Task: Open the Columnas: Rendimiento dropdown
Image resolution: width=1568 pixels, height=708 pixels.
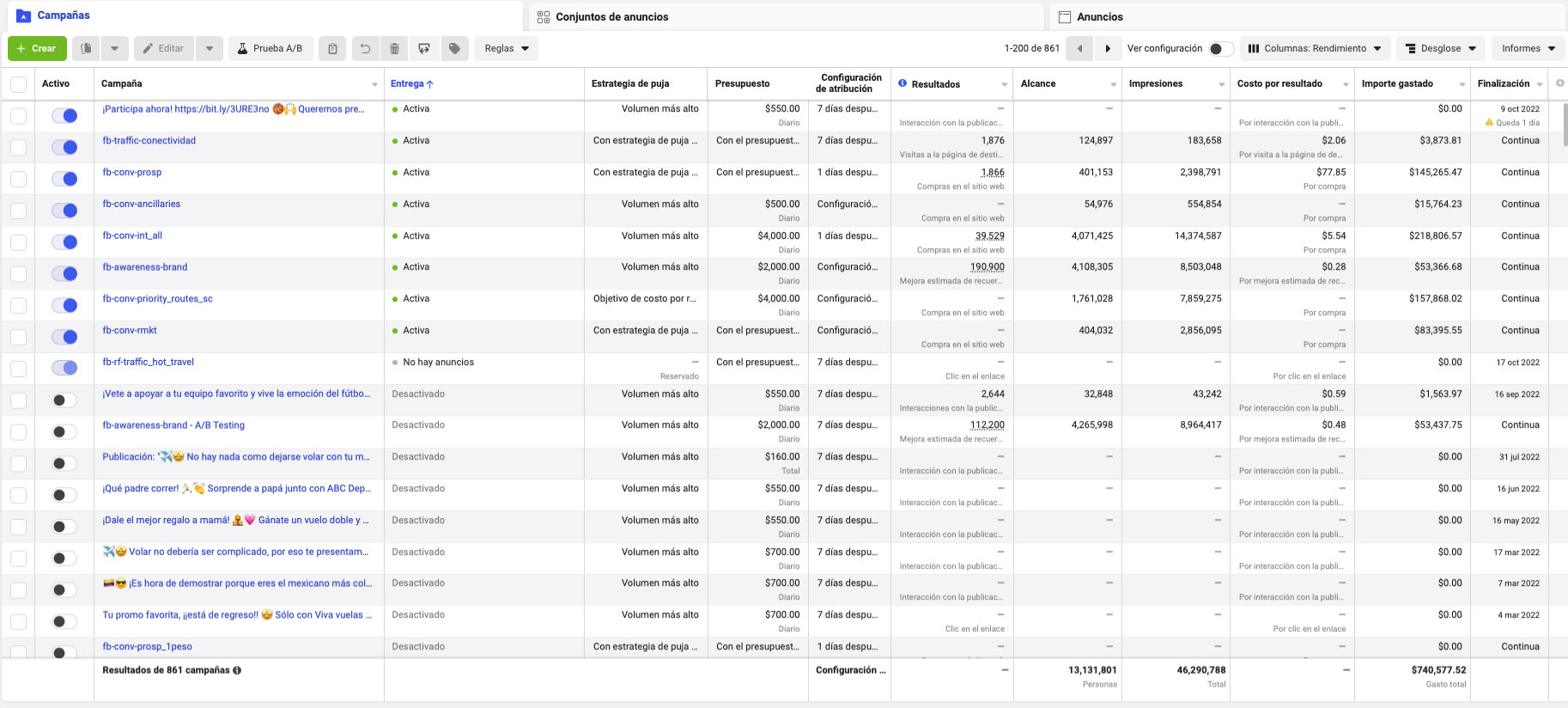Action: tap(1315, 49)
